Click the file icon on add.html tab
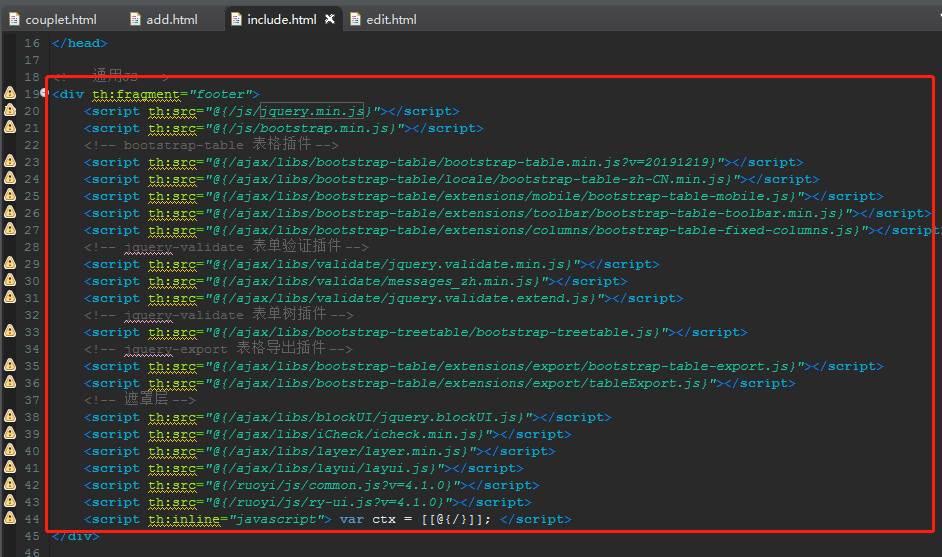942x557 pixels. [136, 20]
